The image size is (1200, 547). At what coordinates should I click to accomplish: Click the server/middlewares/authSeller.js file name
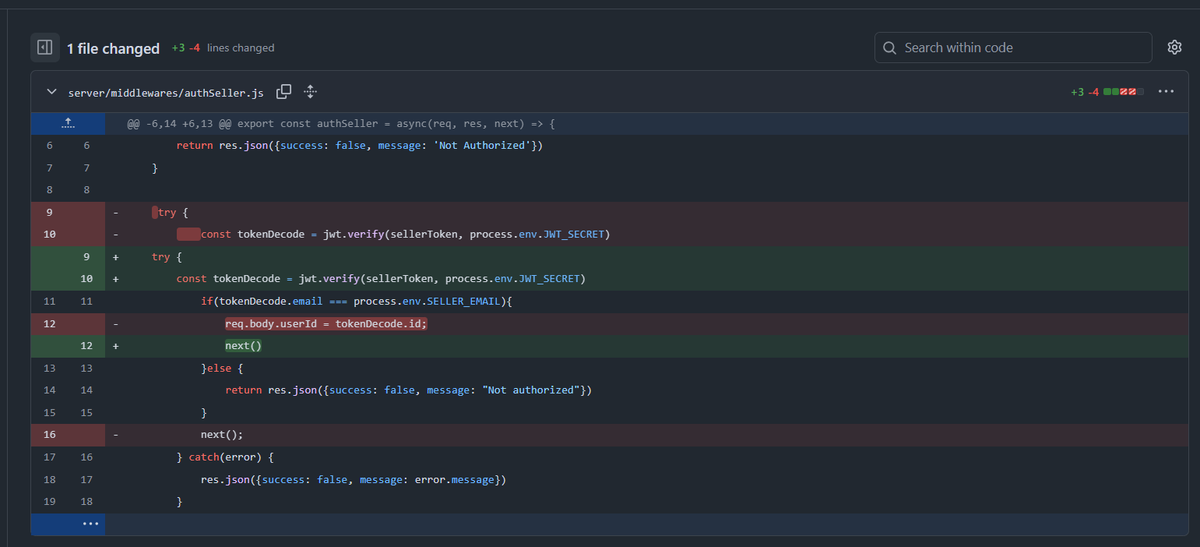(x=166, y=92)
